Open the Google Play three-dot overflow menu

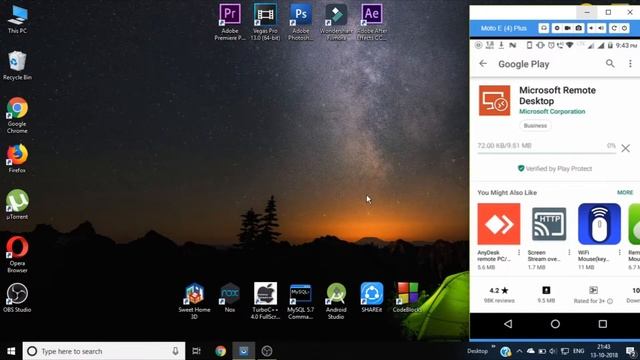tap(630, 64)
